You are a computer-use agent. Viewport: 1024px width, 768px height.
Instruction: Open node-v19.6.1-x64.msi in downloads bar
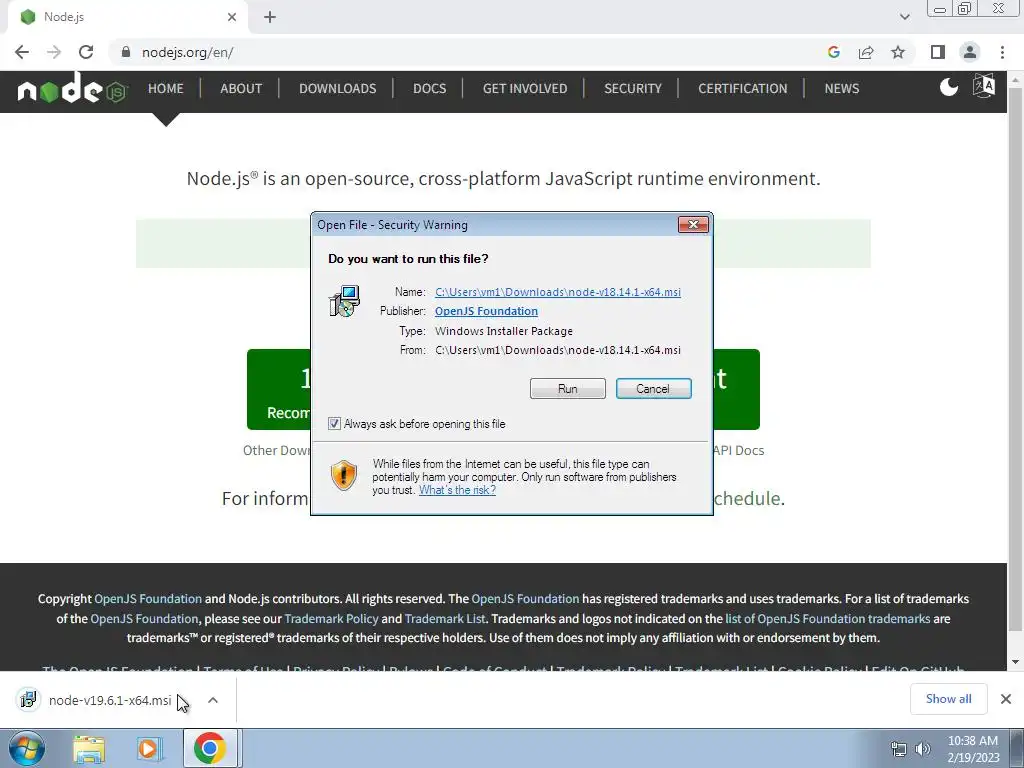[x=110, y=700]
